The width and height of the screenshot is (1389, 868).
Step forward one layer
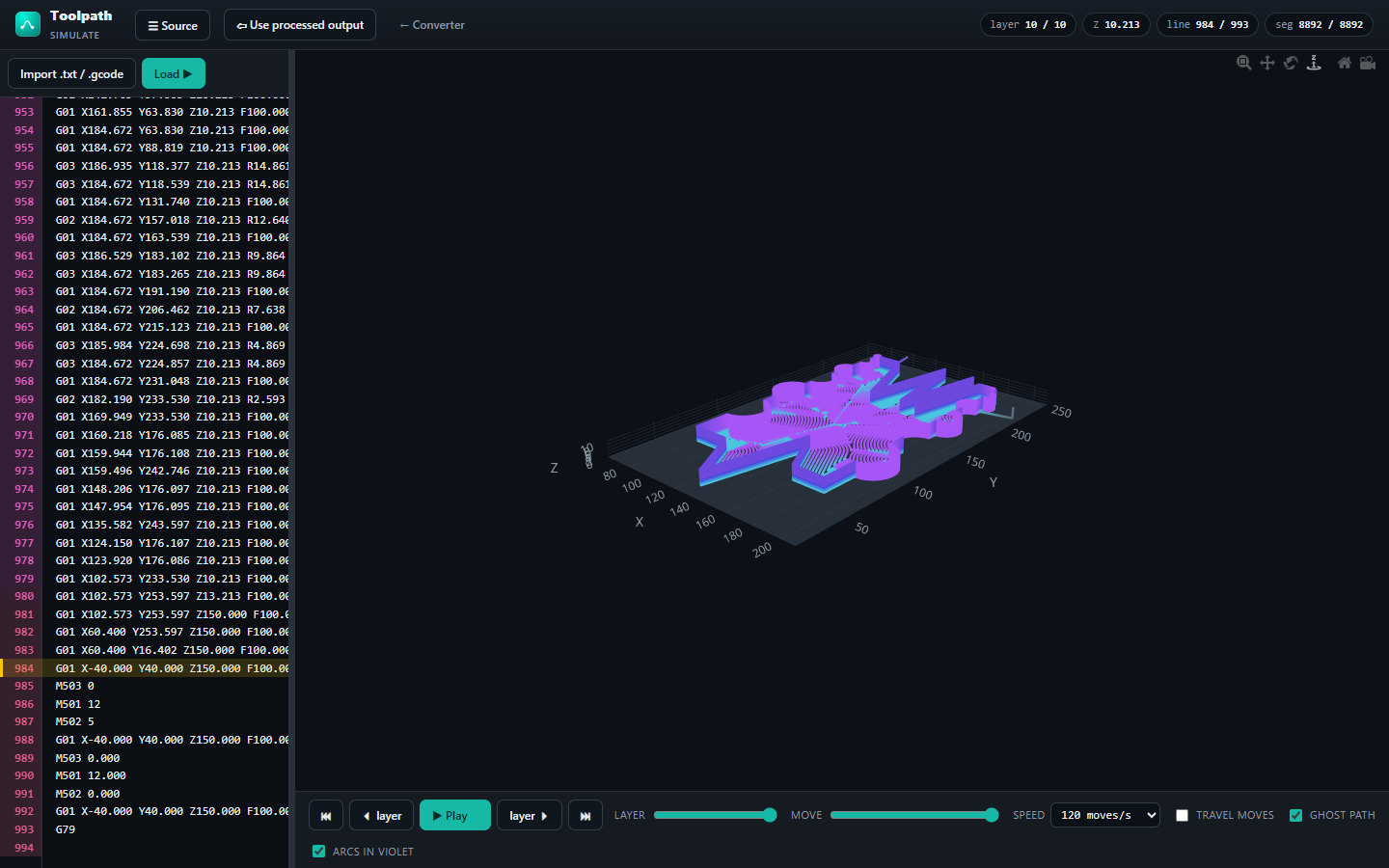(530, 815)
